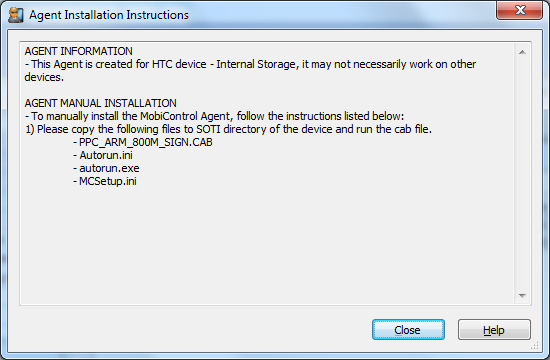Click the scrollbar down arrow
550x360 pixels.
pyautogui.click(x=522, y=295)
